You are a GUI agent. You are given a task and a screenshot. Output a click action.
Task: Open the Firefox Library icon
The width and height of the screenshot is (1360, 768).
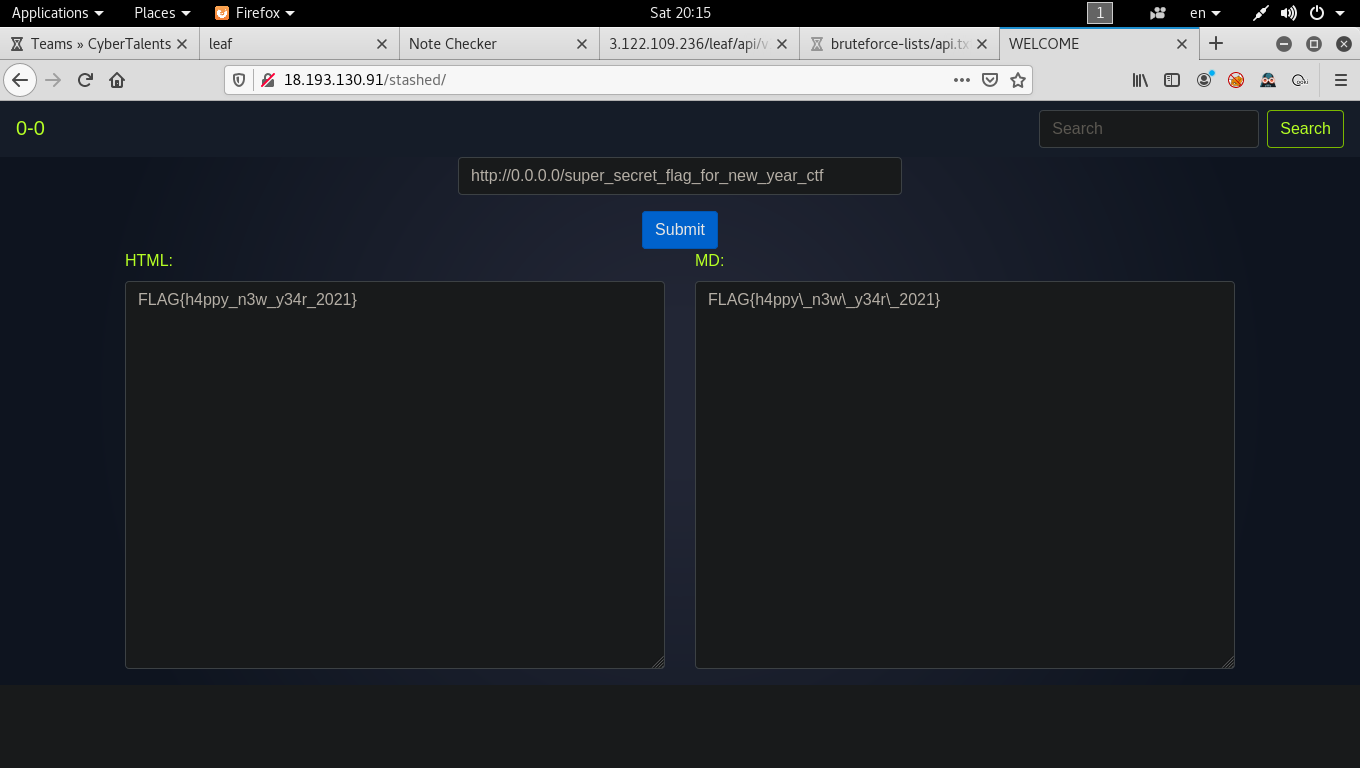tap(1140, 80)
